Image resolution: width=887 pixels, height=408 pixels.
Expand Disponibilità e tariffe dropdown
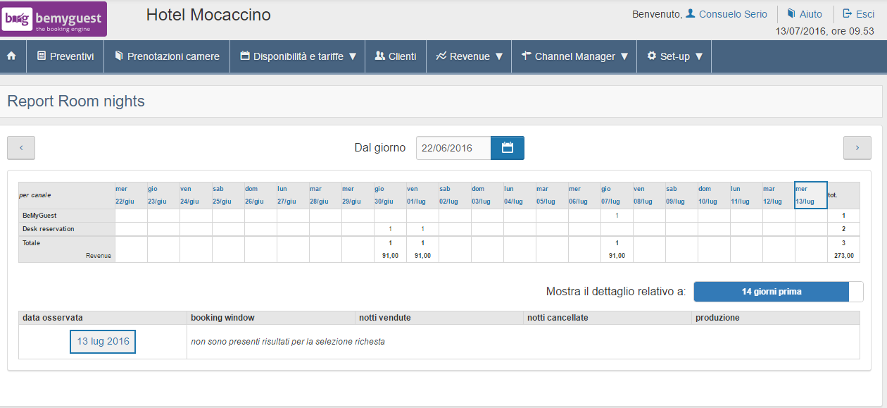pyautogui.click(x=298, y=57)
